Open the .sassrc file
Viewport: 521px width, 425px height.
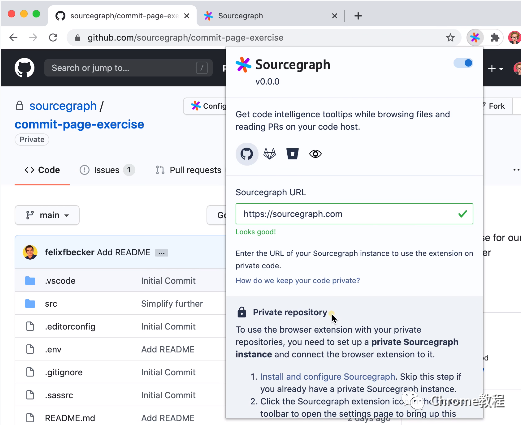click(59, 395)
